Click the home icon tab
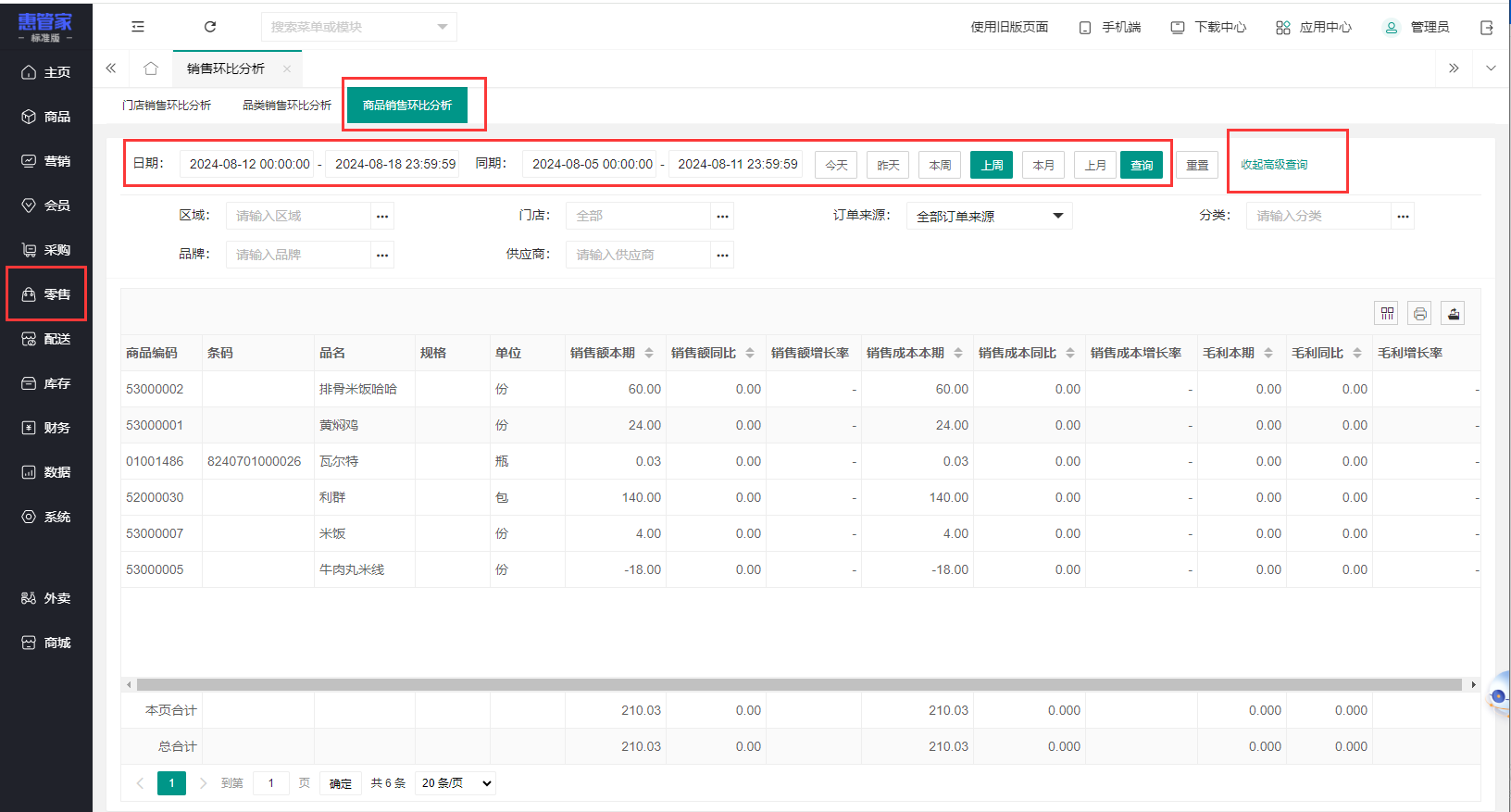The width and height of the screenshot is (1511, 812). 151,69
